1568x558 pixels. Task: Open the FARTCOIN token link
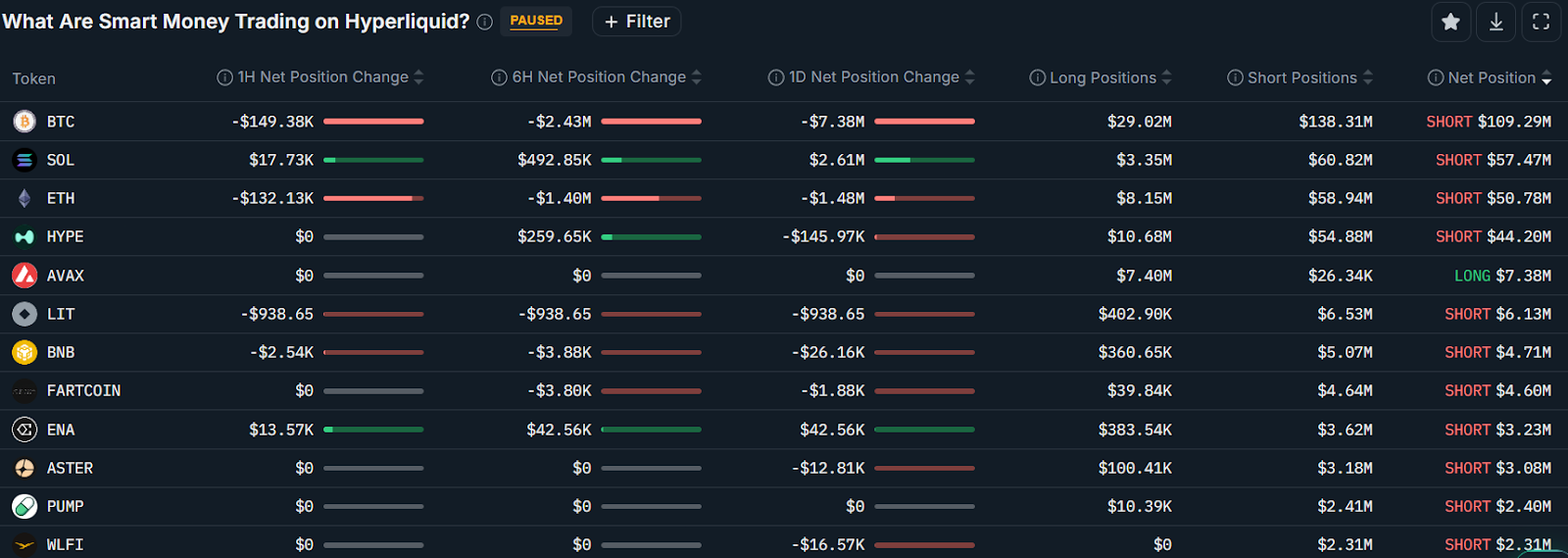coord(83,390)
